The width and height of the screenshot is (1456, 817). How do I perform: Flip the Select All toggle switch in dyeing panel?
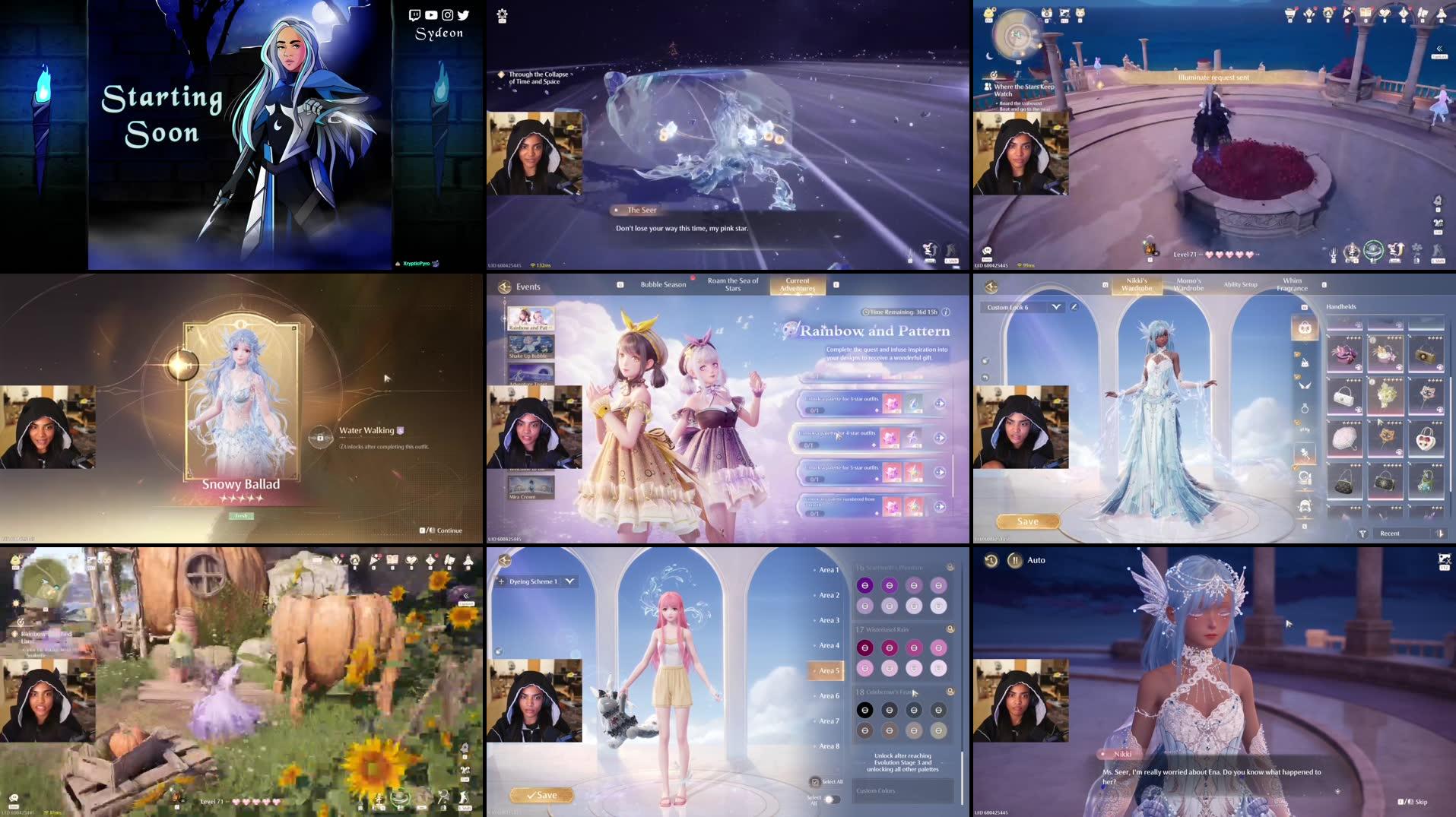[x=832, y=800]
